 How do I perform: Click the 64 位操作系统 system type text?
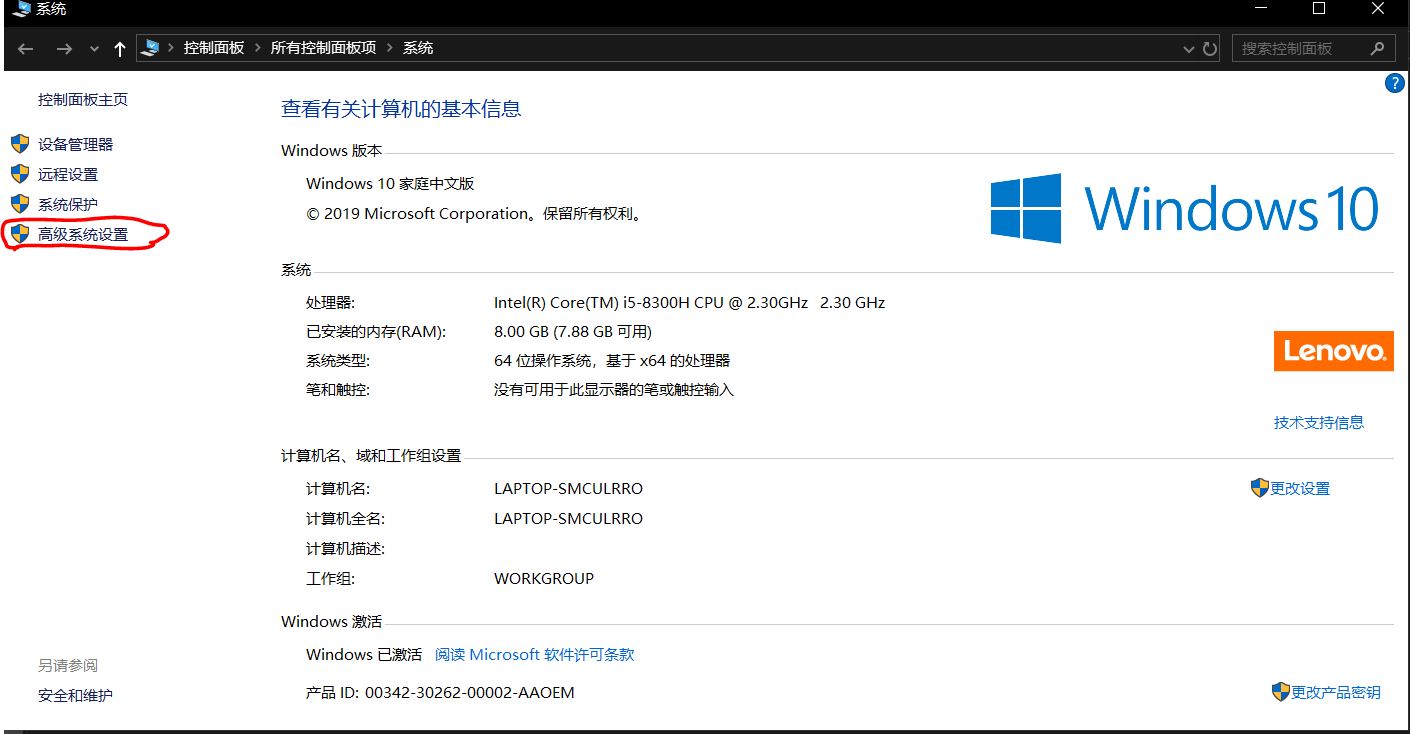click(612, 360)
